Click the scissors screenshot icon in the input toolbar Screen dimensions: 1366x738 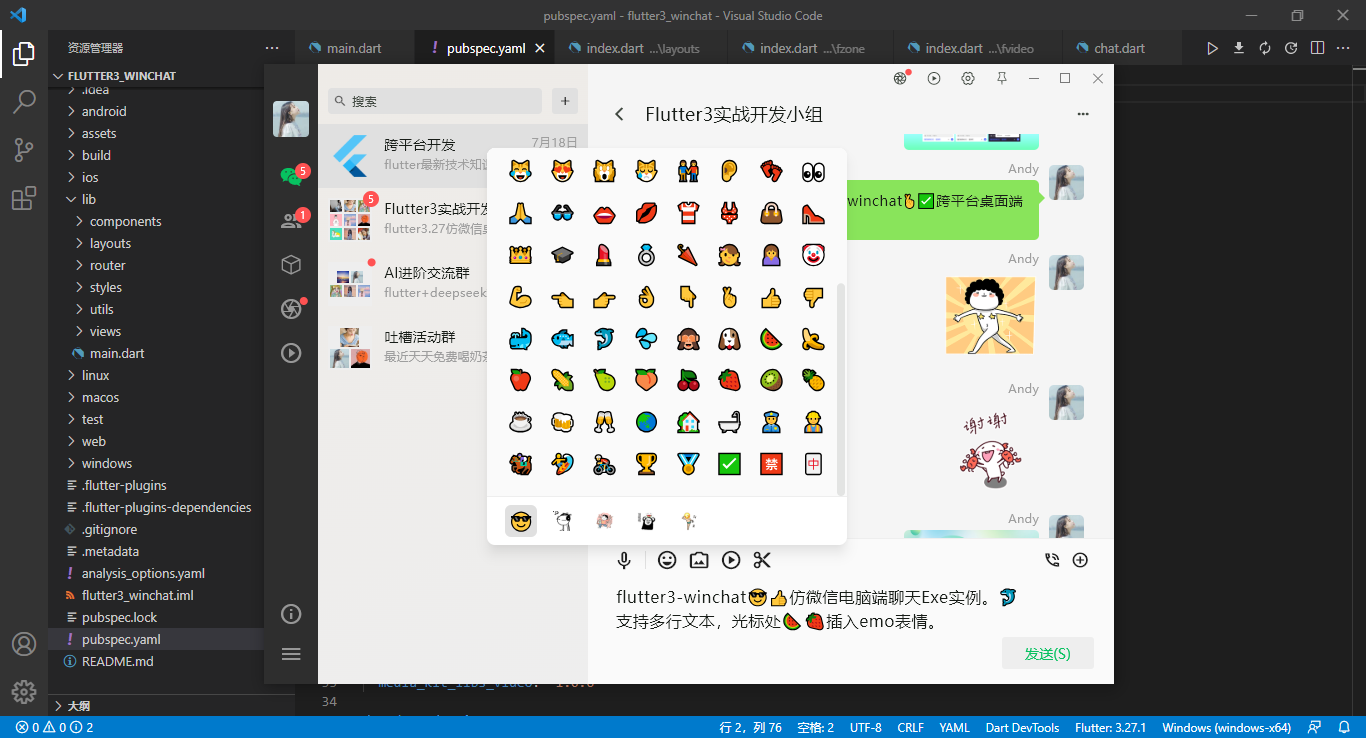click(x=762, y=560)
